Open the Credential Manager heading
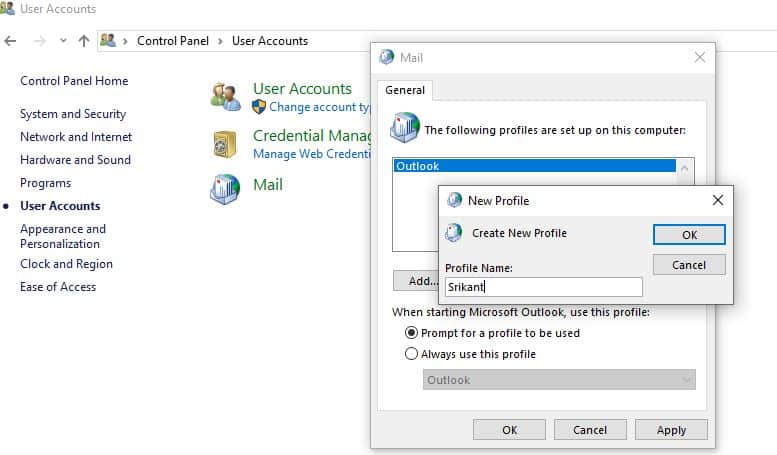Viewport: 777px width, 455px height. 312,135
